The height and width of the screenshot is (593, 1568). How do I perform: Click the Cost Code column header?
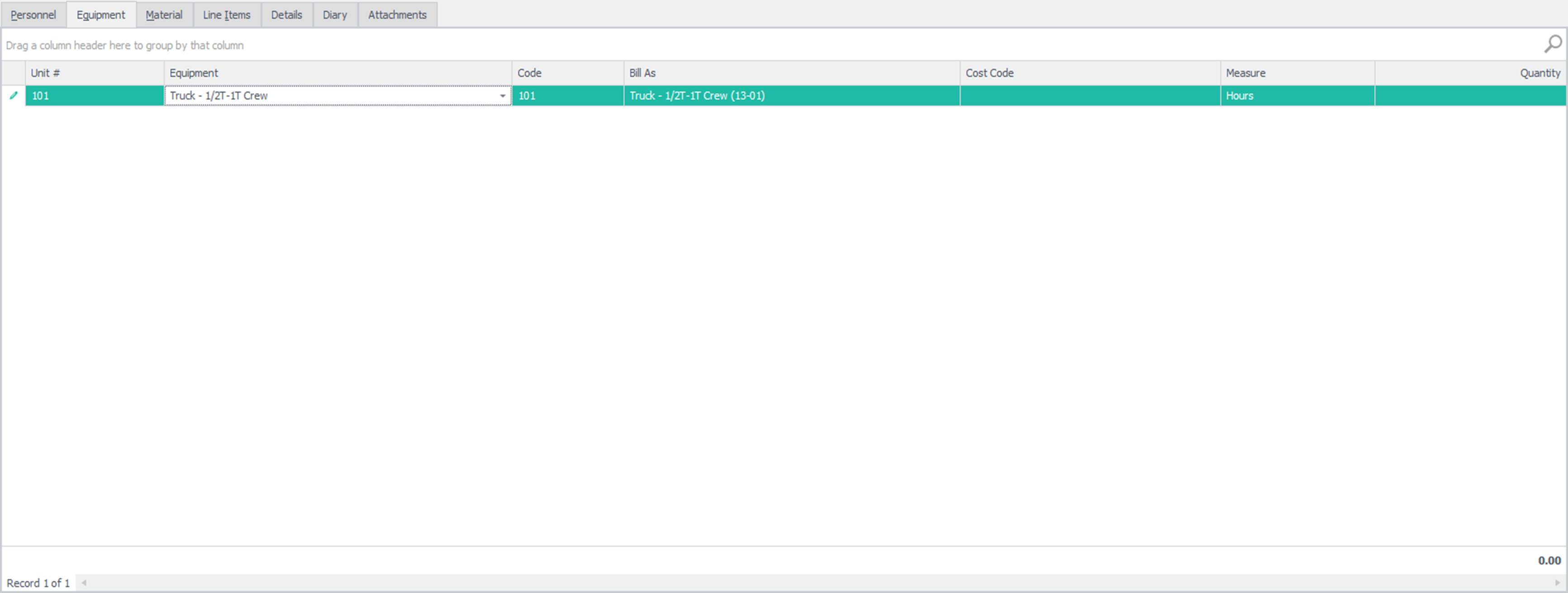click(1089, 73)
